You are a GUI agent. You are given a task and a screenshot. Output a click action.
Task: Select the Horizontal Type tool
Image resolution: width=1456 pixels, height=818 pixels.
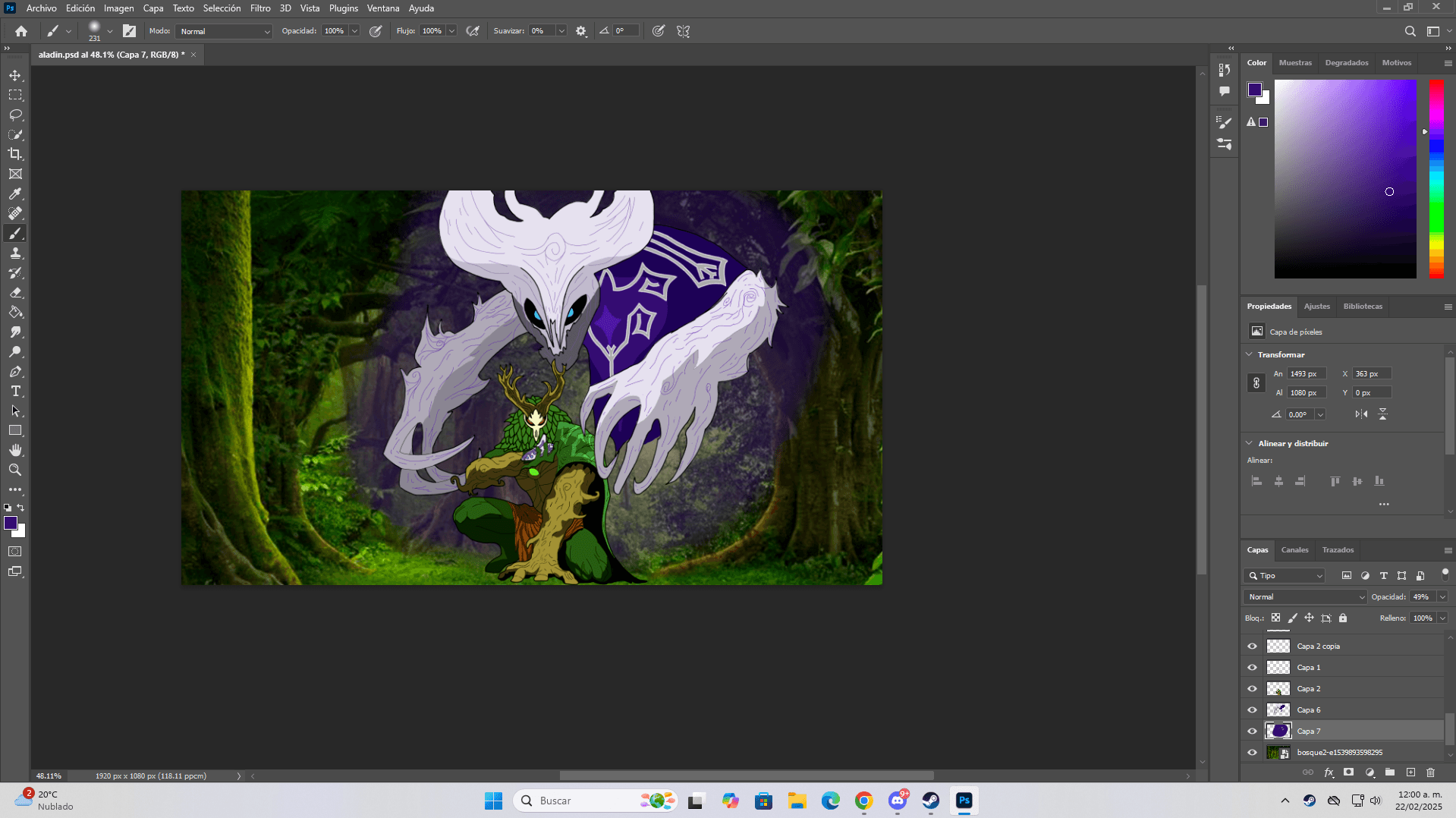click(x=15, y=392)
